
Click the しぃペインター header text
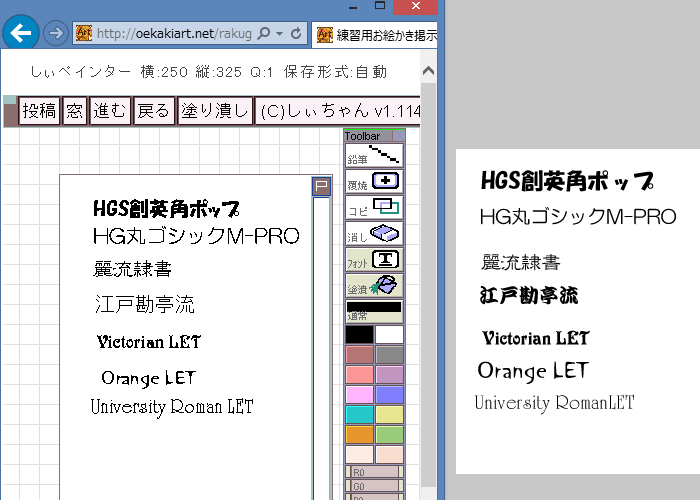pos(80,71)
